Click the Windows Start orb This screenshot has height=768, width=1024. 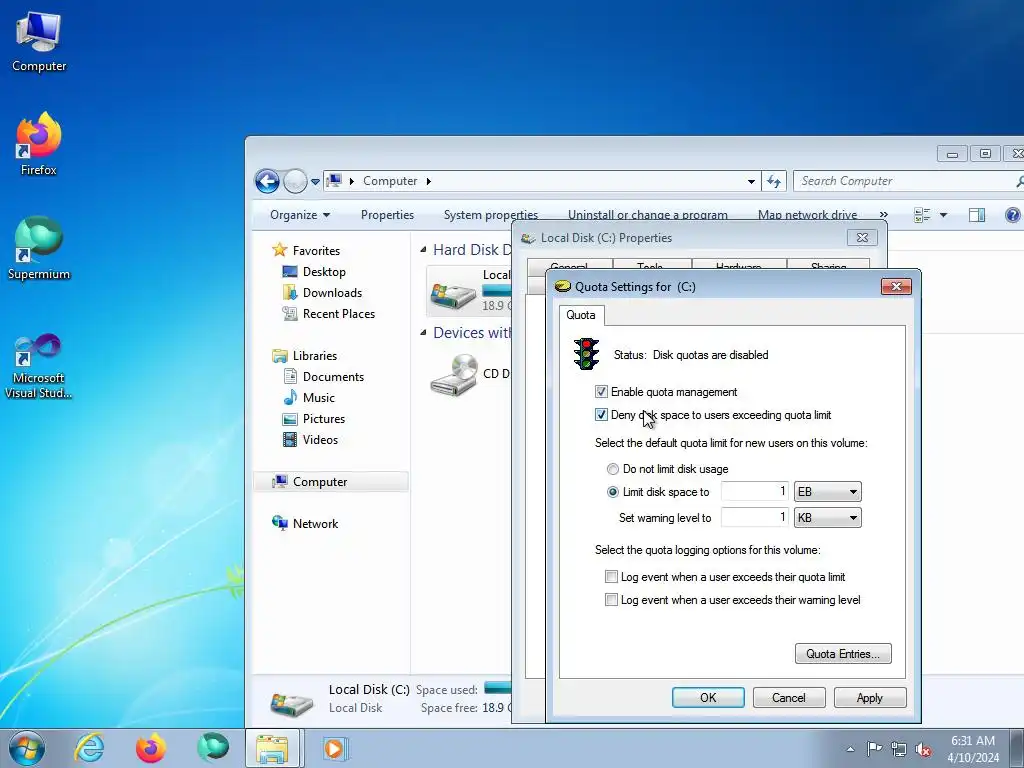pos(27,748)
